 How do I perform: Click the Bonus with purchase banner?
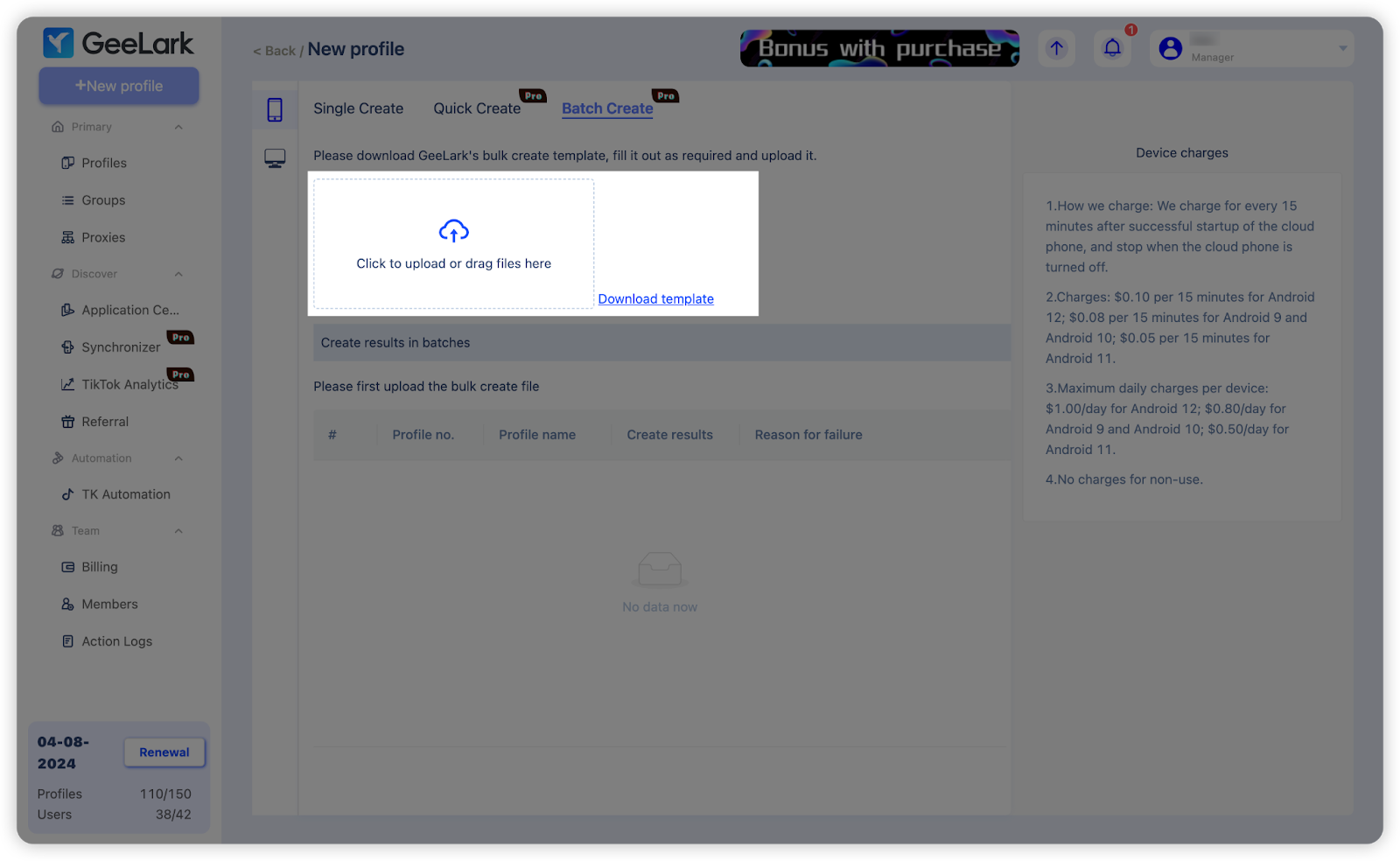(x=879, y=48)
